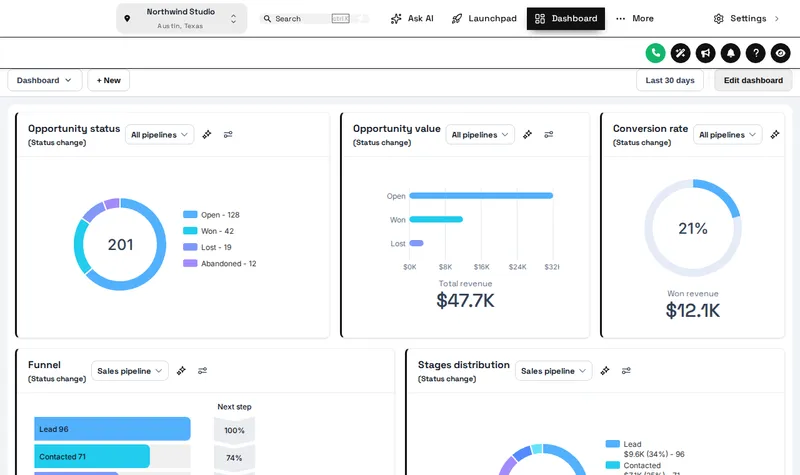Click the Open - 128 legend swatch
This screenshot has height=475, width=800.
tap(190, 215)
